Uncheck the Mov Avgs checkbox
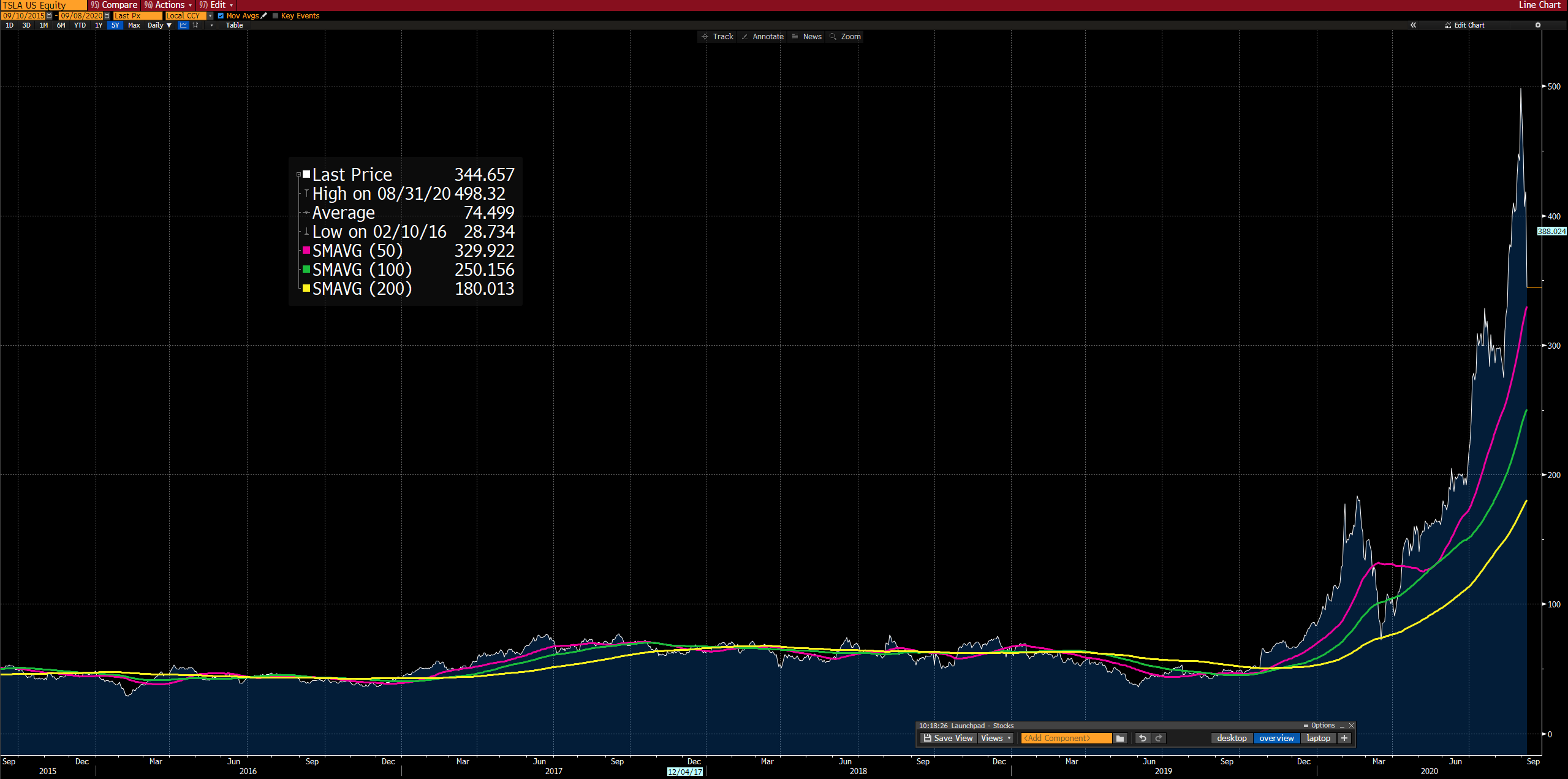Image resolution: width=1568 pixels, height=779 pixels. point(221,16)
